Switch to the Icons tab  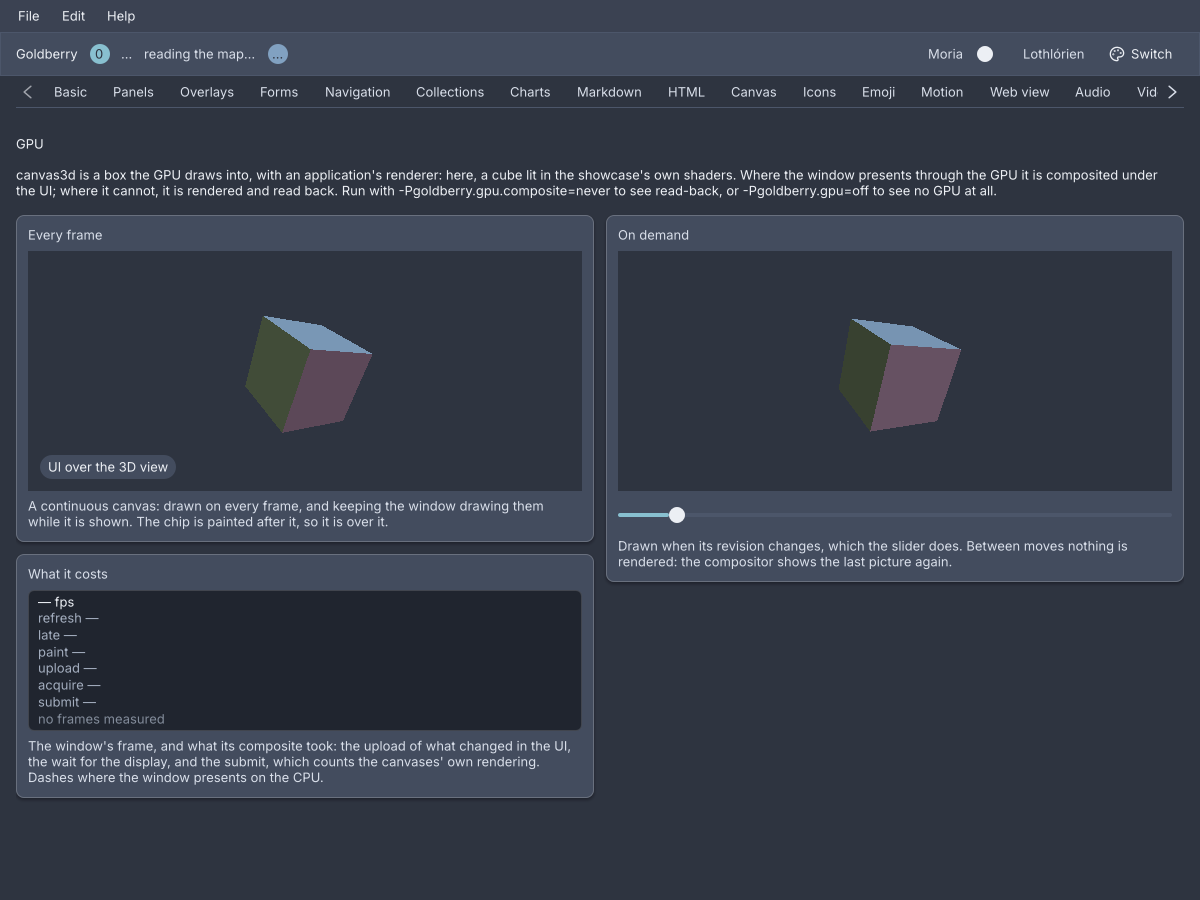(x=819, y=92)
